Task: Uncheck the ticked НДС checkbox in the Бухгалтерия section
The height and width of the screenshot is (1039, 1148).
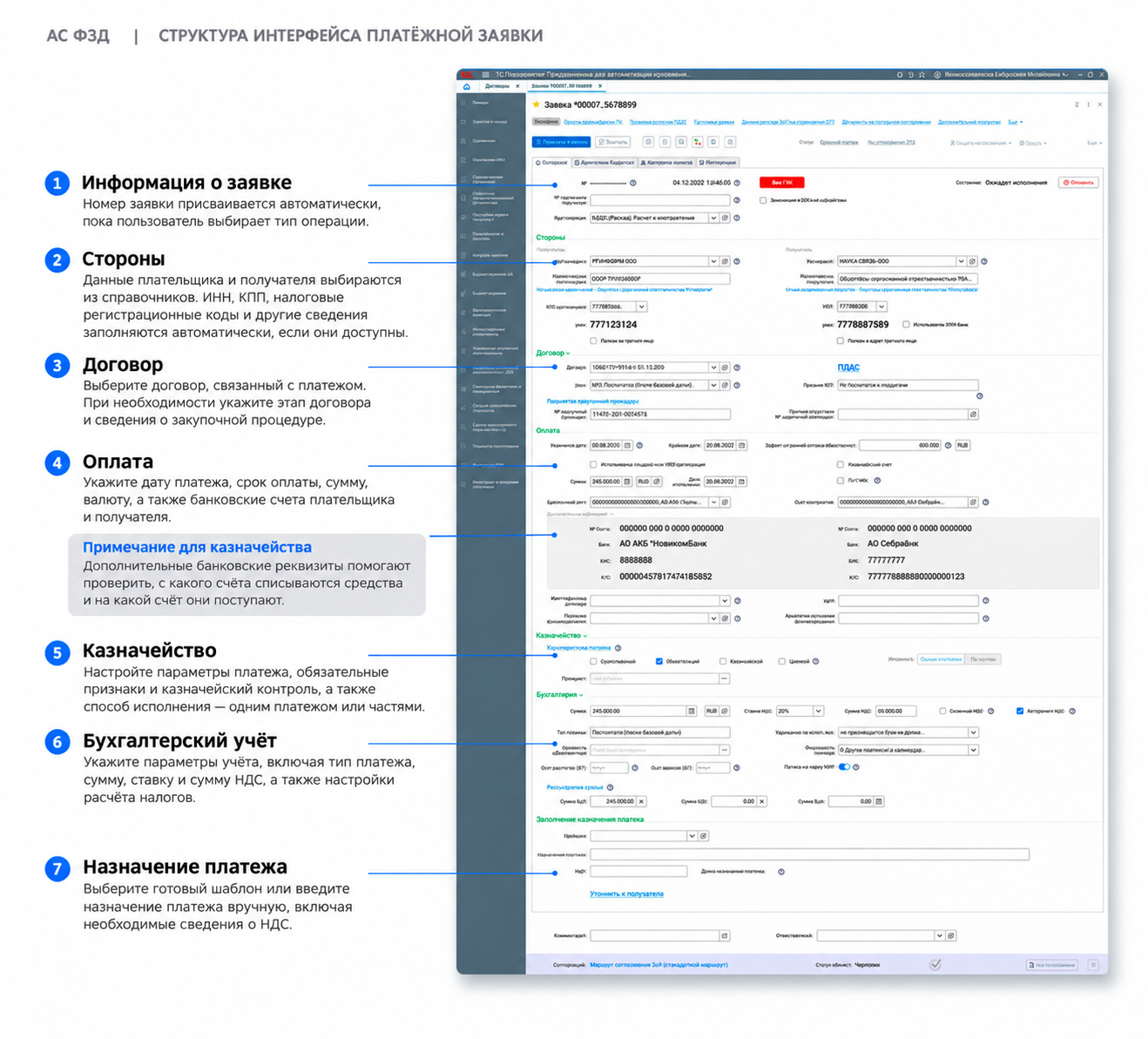Action: click(x=1020, y=712)
